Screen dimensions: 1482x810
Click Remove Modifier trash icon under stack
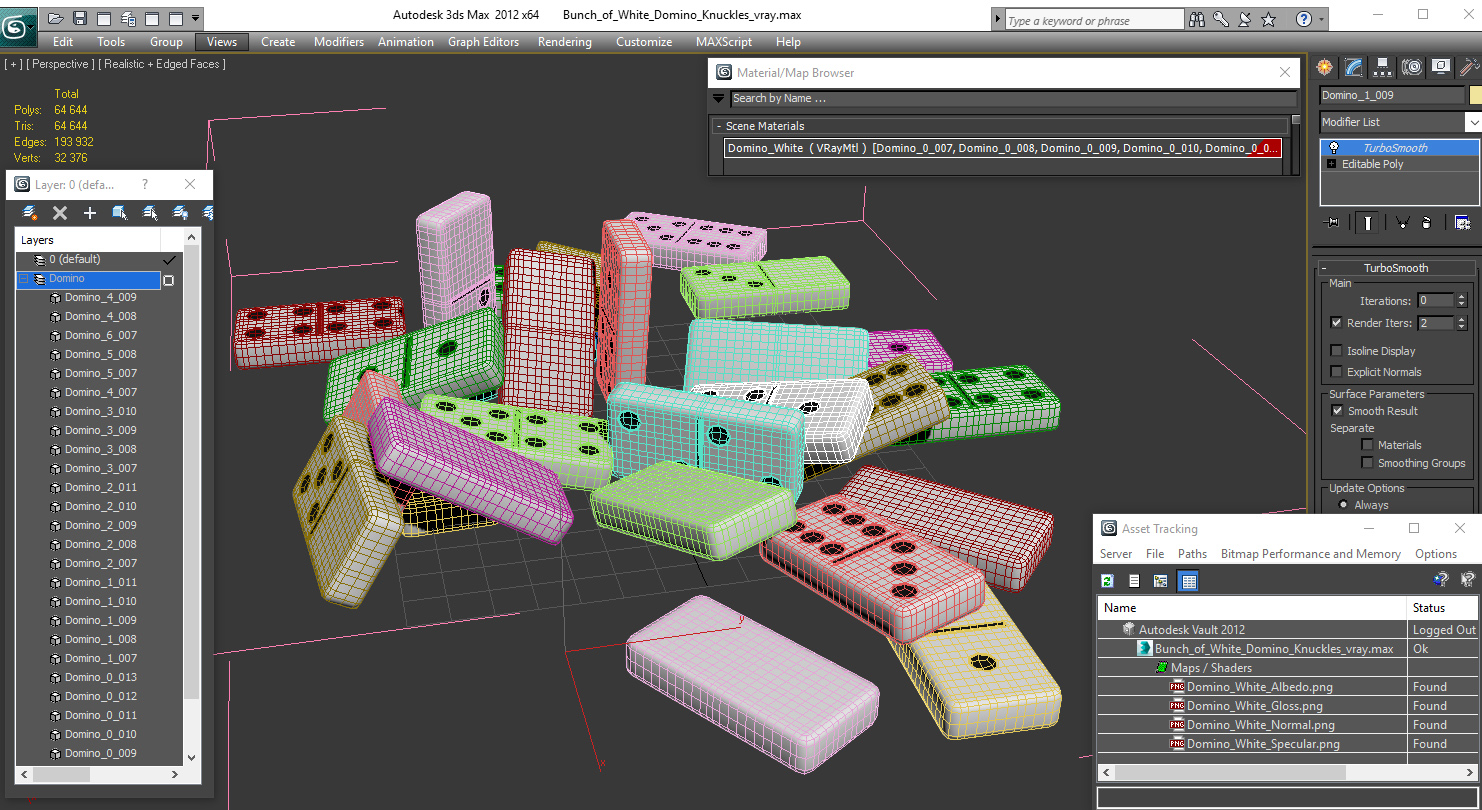point(1427,223)
